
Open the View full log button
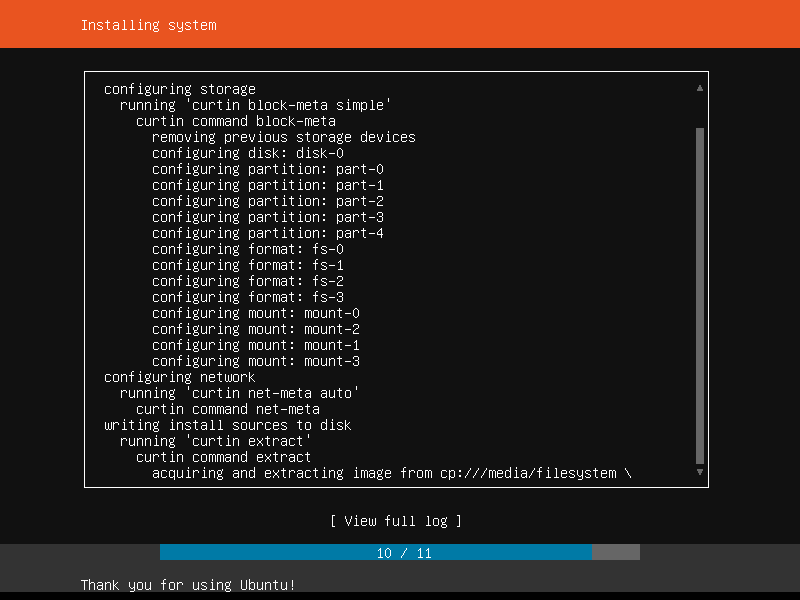point(396,521)
